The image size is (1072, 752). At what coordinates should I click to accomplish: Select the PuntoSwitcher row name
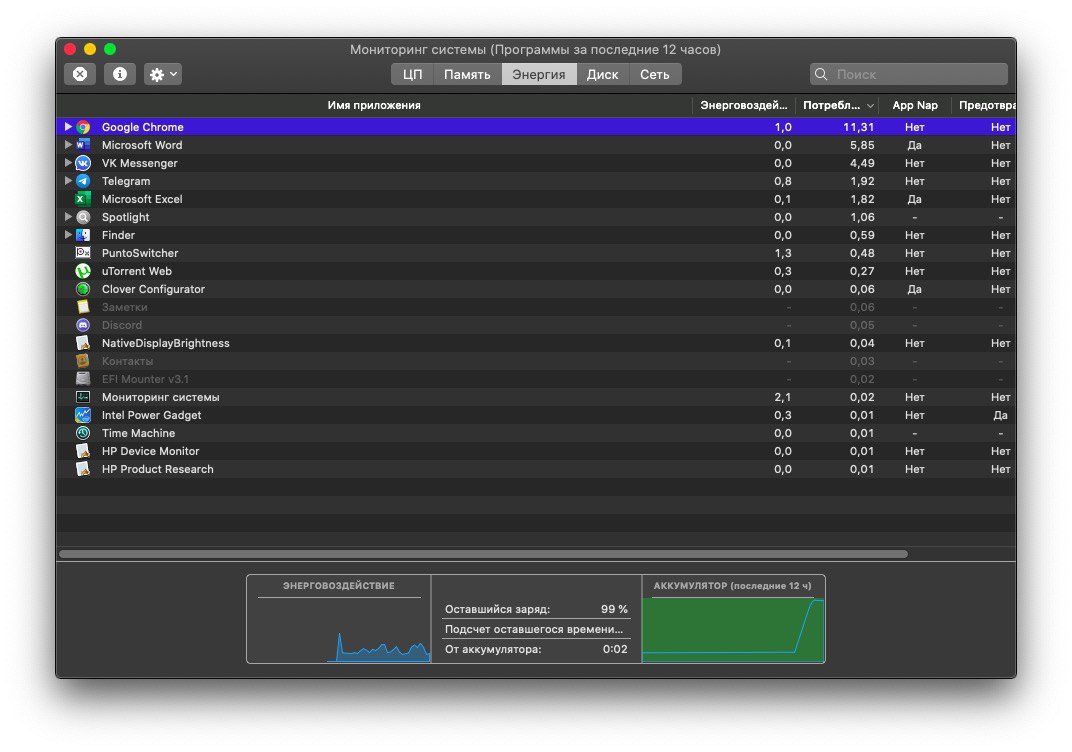[x=140, y=253]
